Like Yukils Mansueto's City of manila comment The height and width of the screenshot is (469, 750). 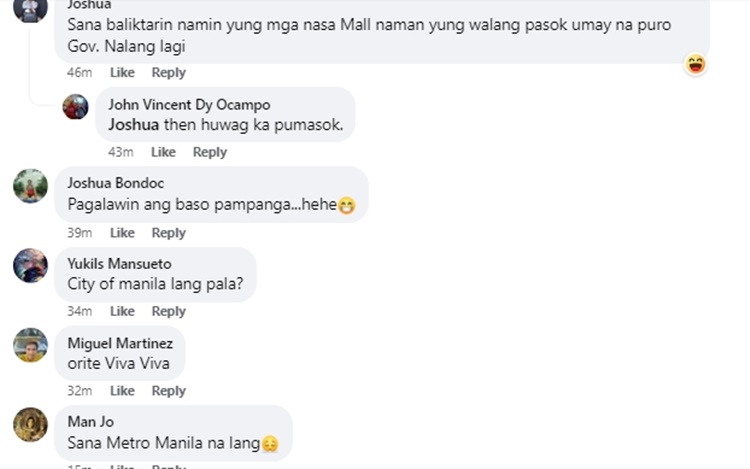click(x=122, y=311)
